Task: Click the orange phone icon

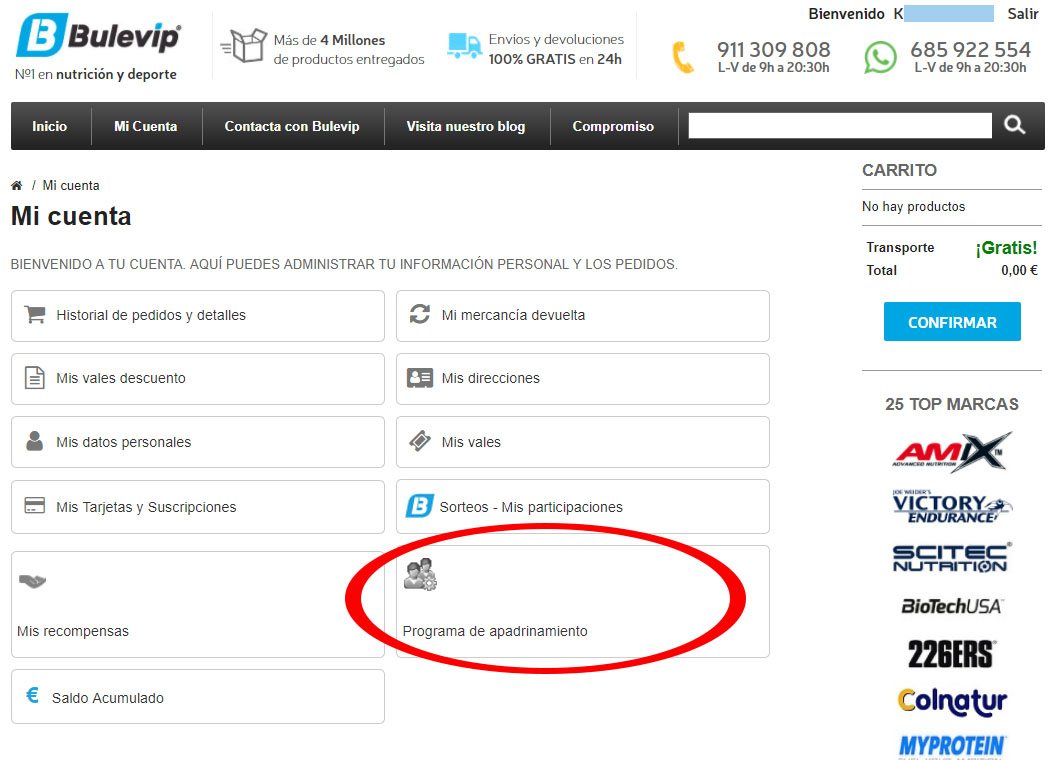Action: 683,57
